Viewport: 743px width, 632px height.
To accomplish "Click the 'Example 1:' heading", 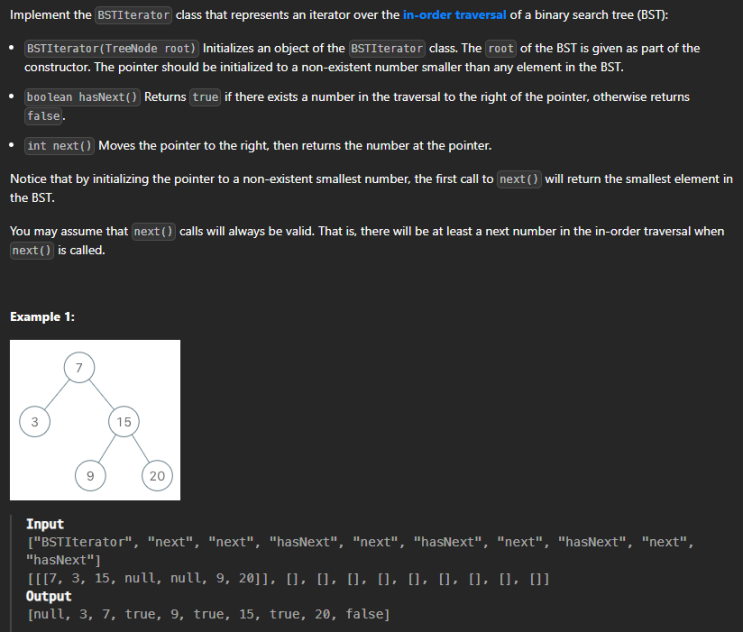I will (x=42, y=316).
